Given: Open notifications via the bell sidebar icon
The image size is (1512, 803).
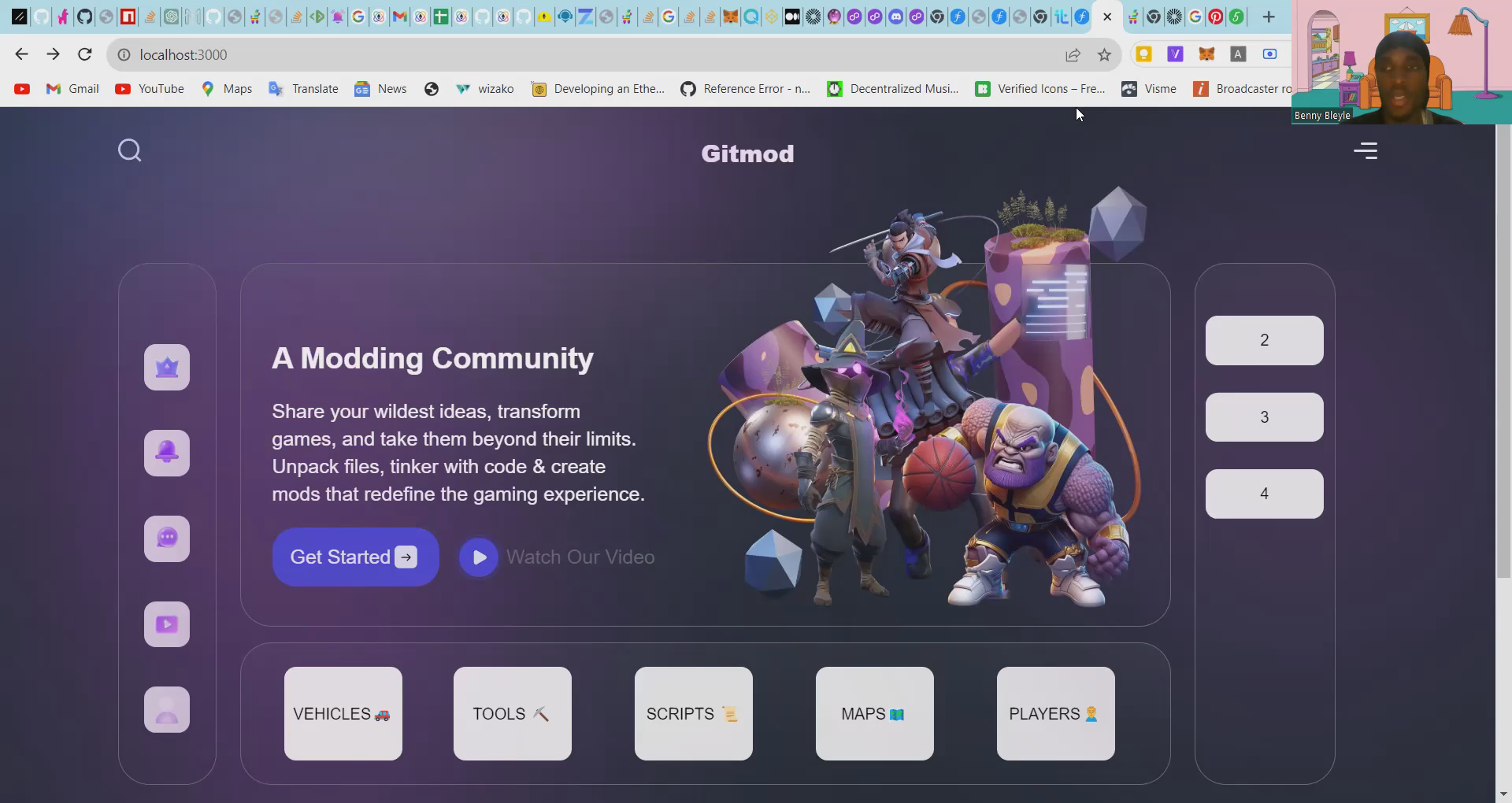Looking at the screenshot, I should coord(167,453).
